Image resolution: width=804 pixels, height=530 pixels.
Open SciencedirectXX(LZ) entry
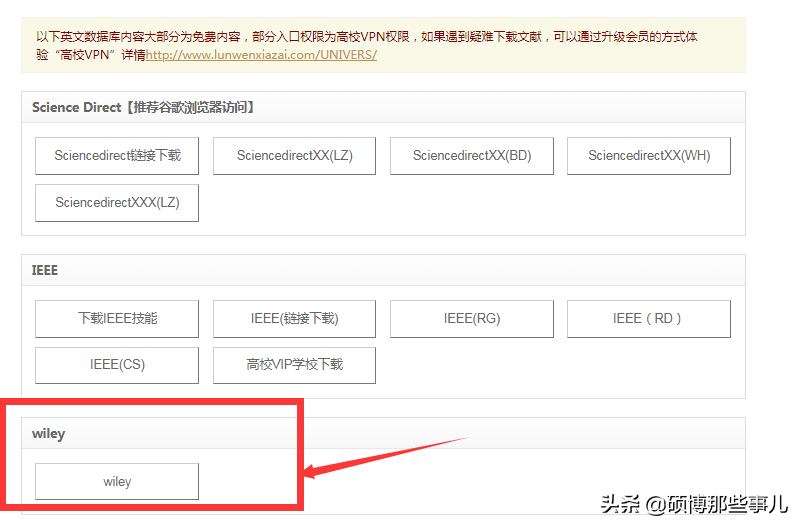pos(294,156)
